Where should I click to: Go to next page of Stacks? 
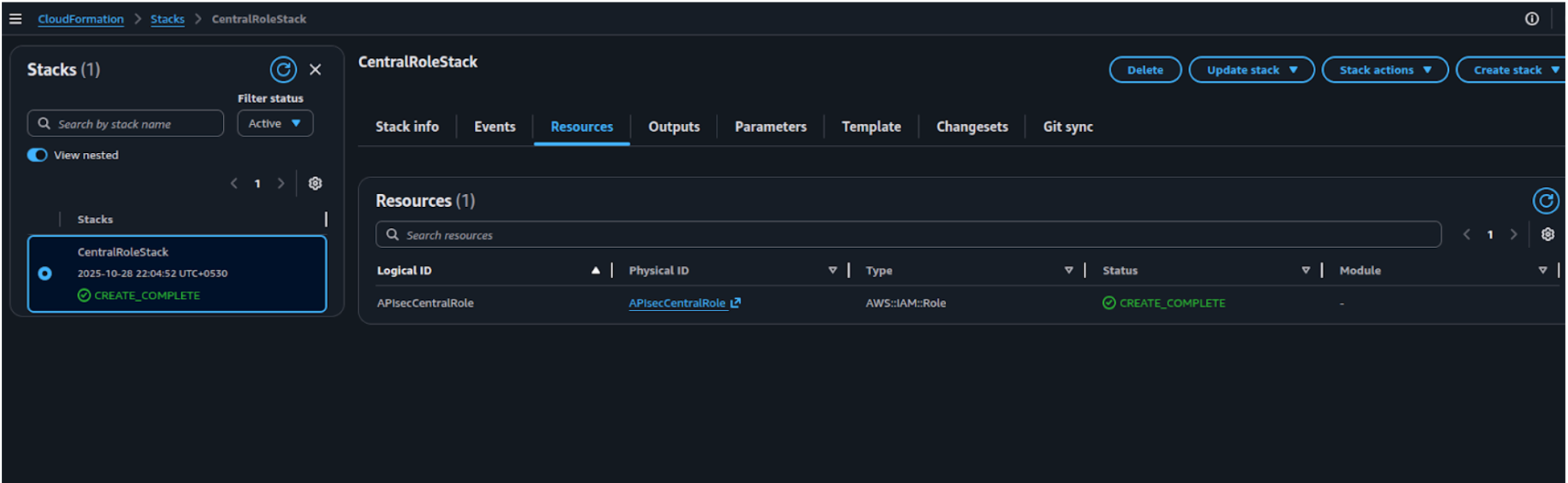pyautogui.click(x=280, y=183)
